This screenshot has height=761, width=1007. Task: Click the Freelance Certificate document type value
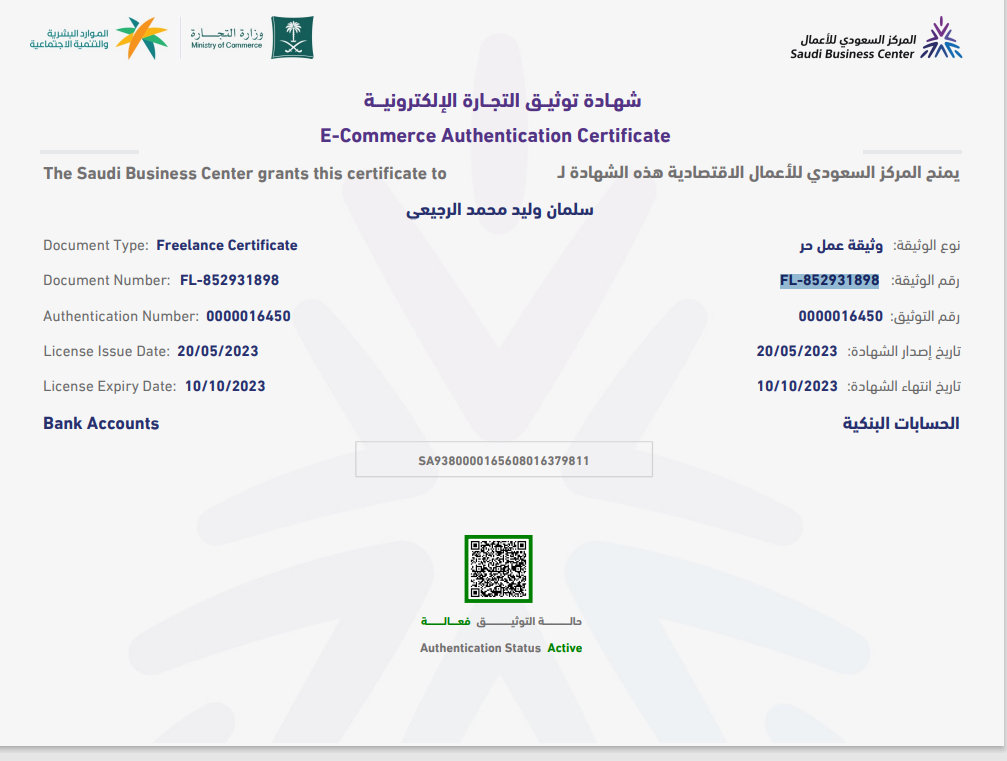pos(227,245)
